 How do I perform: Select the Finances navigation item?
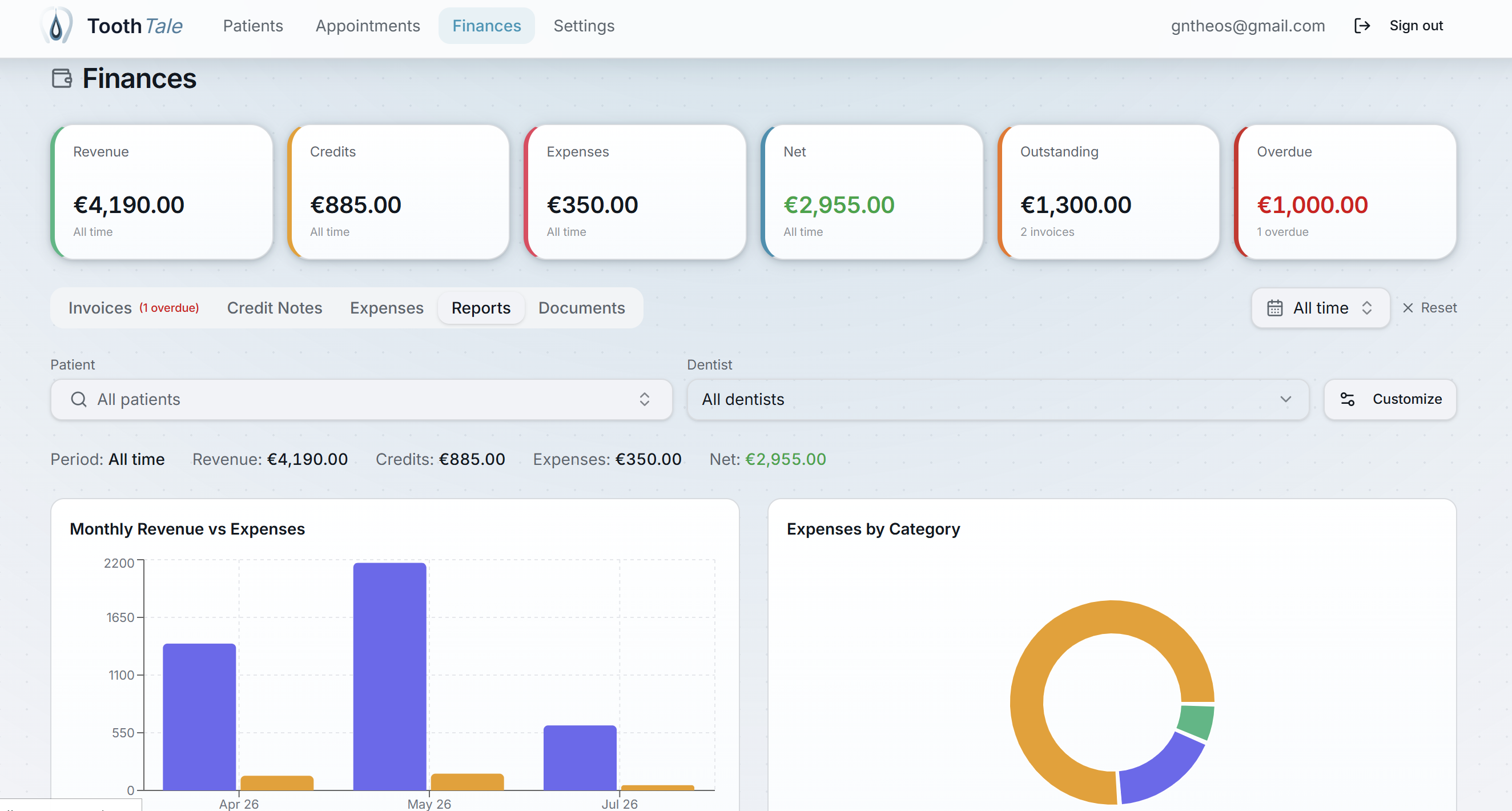tap(486, 26)
